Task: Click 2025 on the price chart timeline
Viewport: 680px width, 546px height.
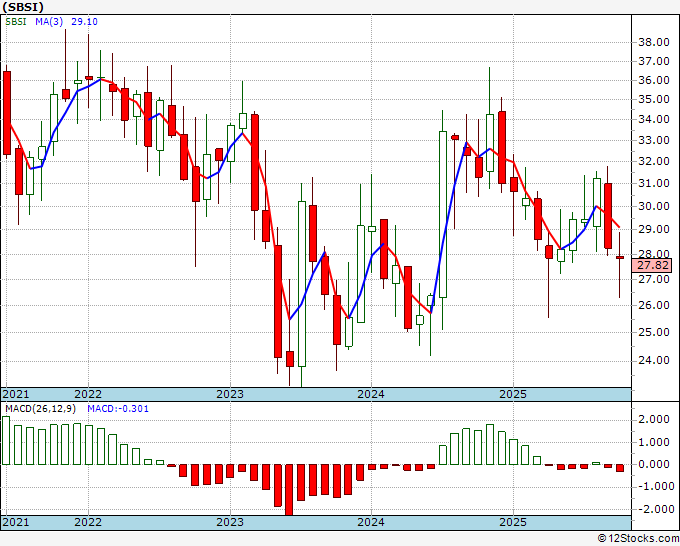Action: coord(513,394)
